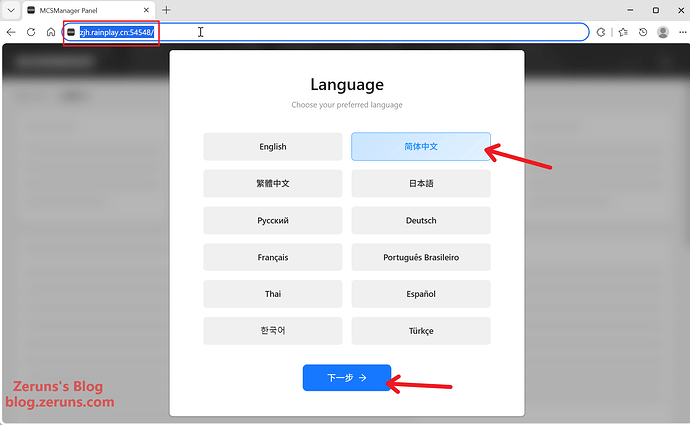690x425 pixels.
Task: Open the favorites star icon
Action: [x=623, y=32]
